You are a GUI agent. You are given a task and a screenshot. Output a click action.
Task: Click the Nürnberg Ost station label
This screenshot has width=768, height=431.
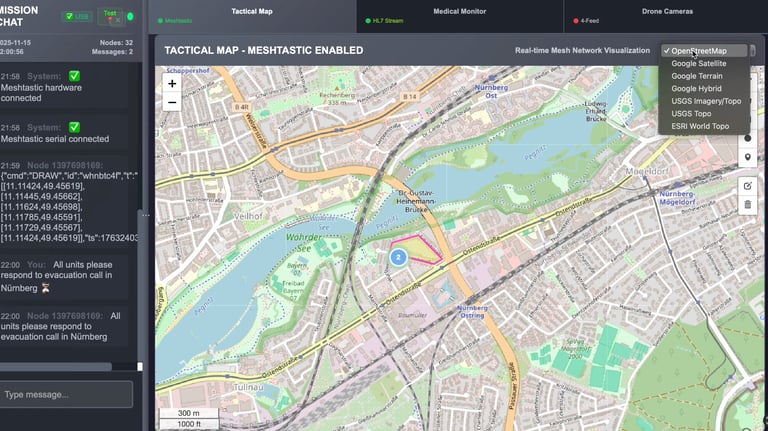point(491,91)
